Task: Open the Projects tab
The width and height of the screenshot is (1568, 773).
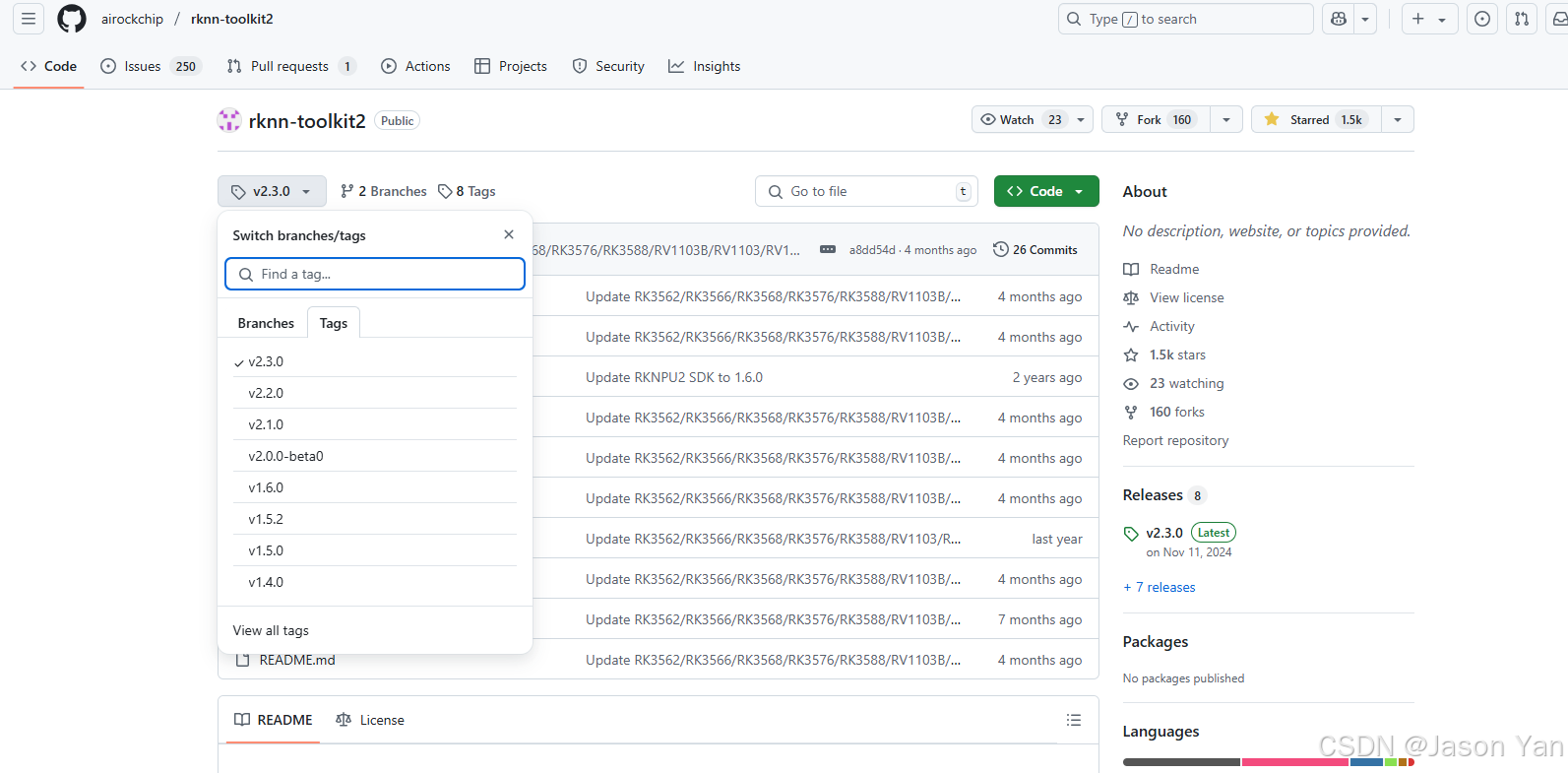Action: (511, 66)
